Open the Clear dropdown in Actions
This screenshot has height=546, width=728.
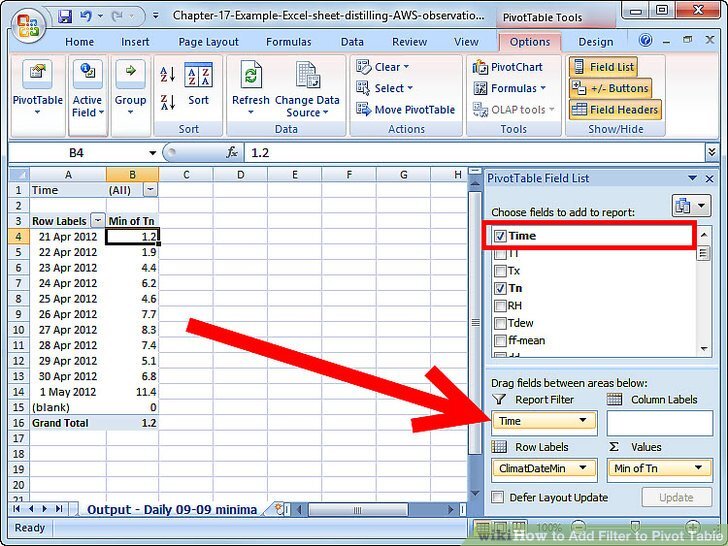[x=383, y=67]
